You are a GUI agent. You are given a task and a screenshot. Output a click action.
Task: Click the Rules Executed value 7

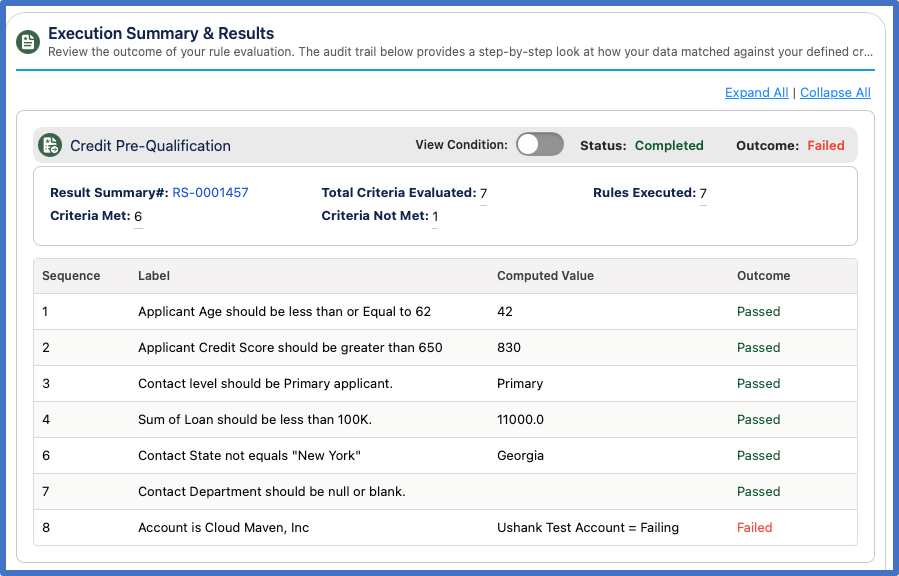[703, 193]
